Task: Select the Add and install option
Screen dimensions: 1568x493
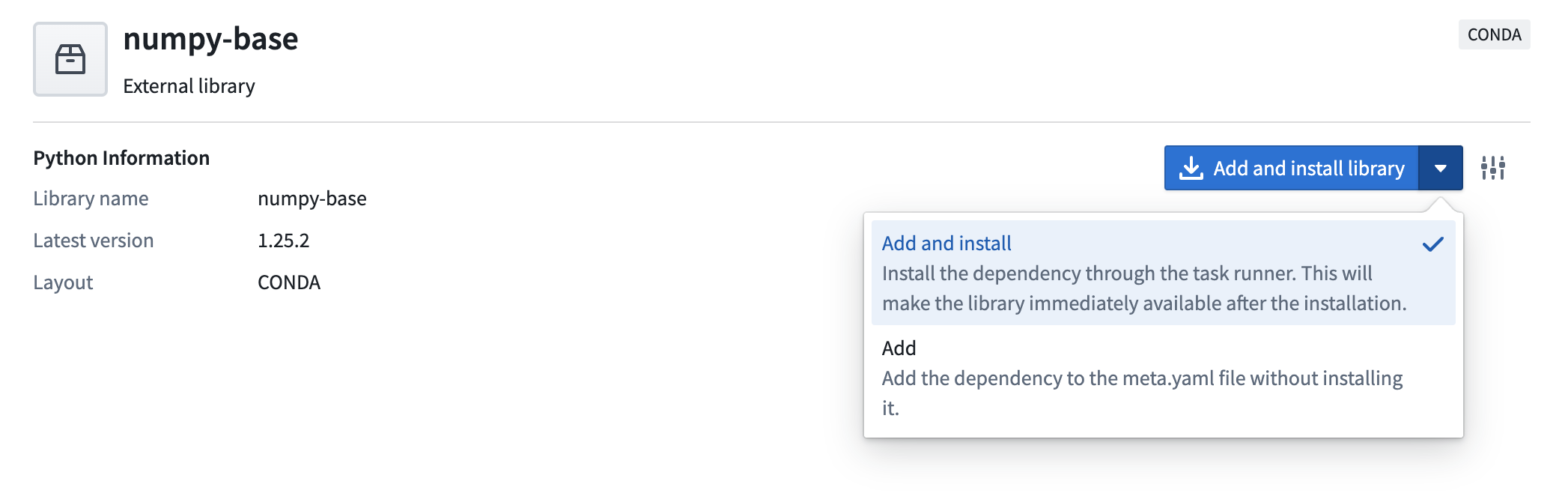Action: click(1164, 273)
